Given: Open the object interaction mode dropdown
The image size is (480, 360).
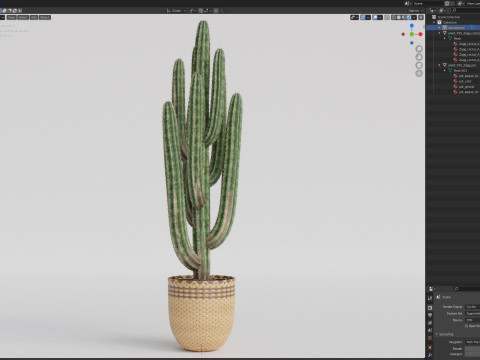Looking at the screenshot, I should coord(2,17).
